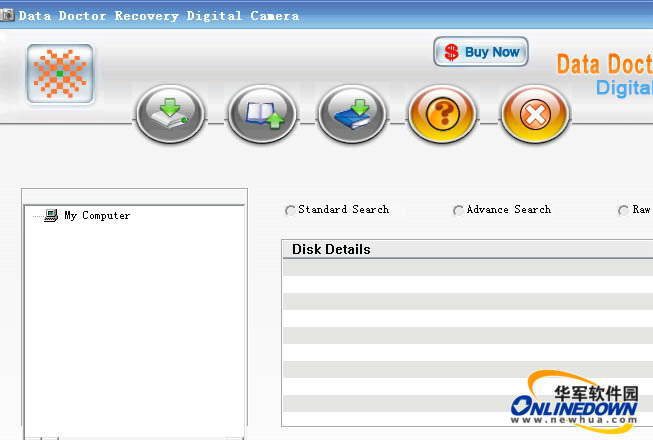
Task: Click the My Computer icon in tree
Action: coord(51,216)
